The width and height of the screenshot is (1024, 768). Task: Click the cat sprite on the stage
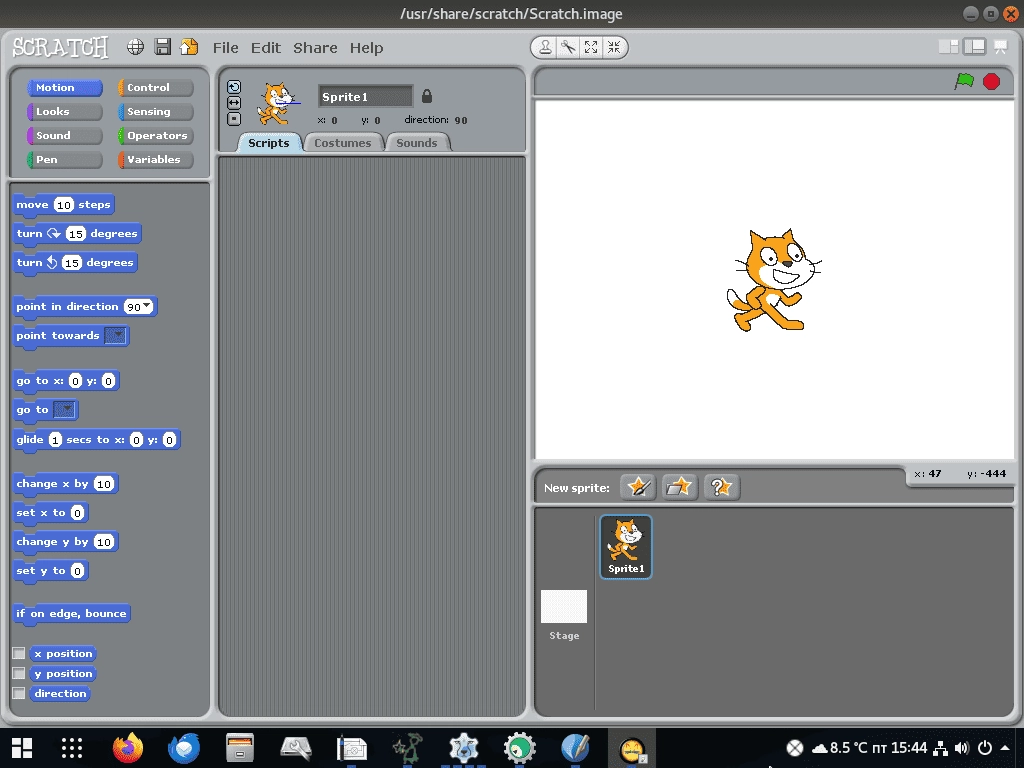coord(774,280)
